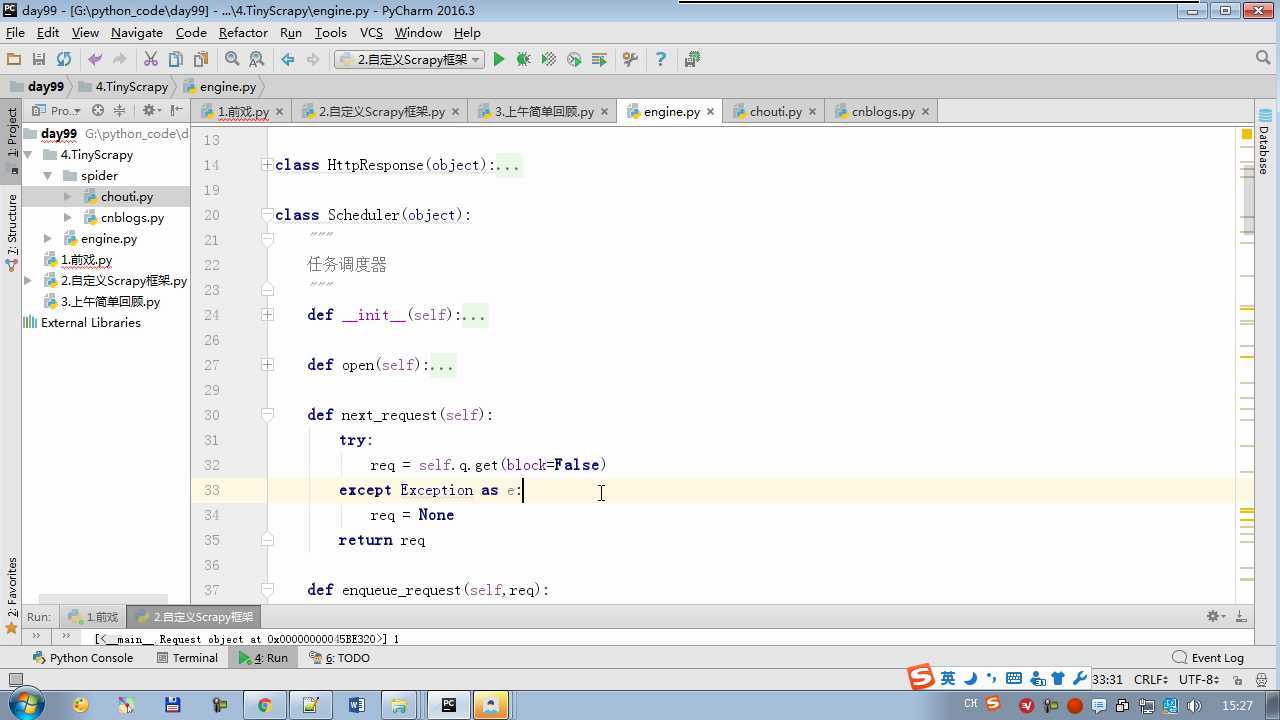Expand the folded HttpResponse class

pos(267,165)
